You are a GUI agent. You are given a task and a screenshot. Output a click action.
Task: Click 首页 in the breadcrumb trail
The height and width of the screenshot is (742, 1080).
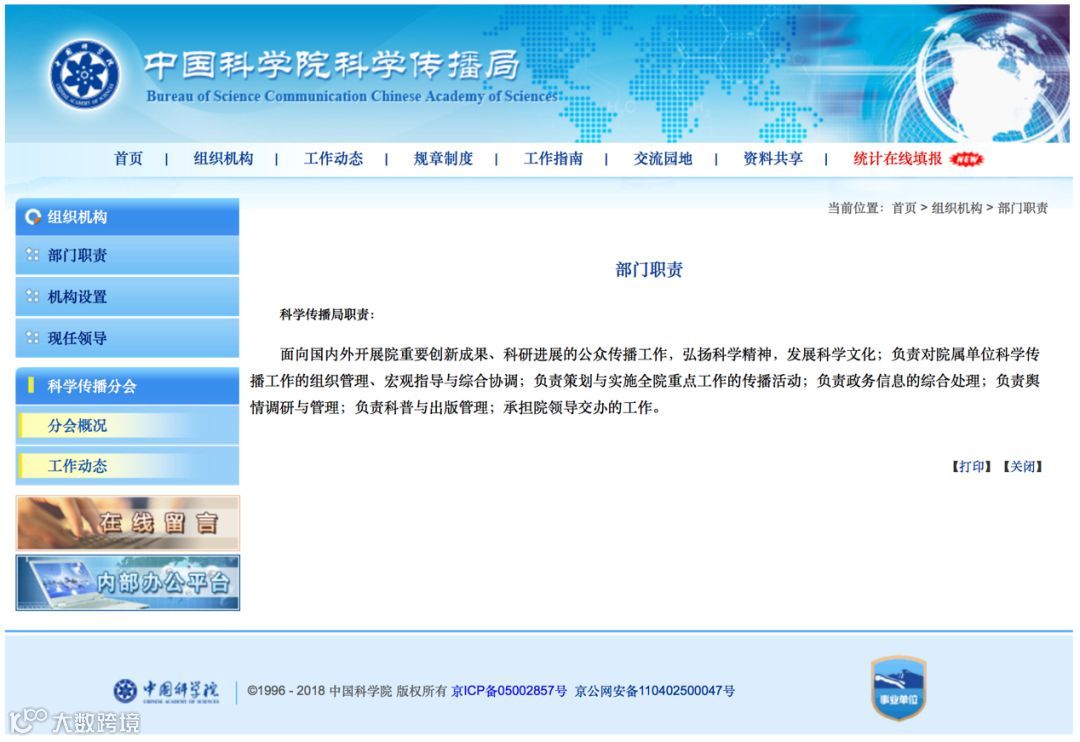click(x=904, y=208)
